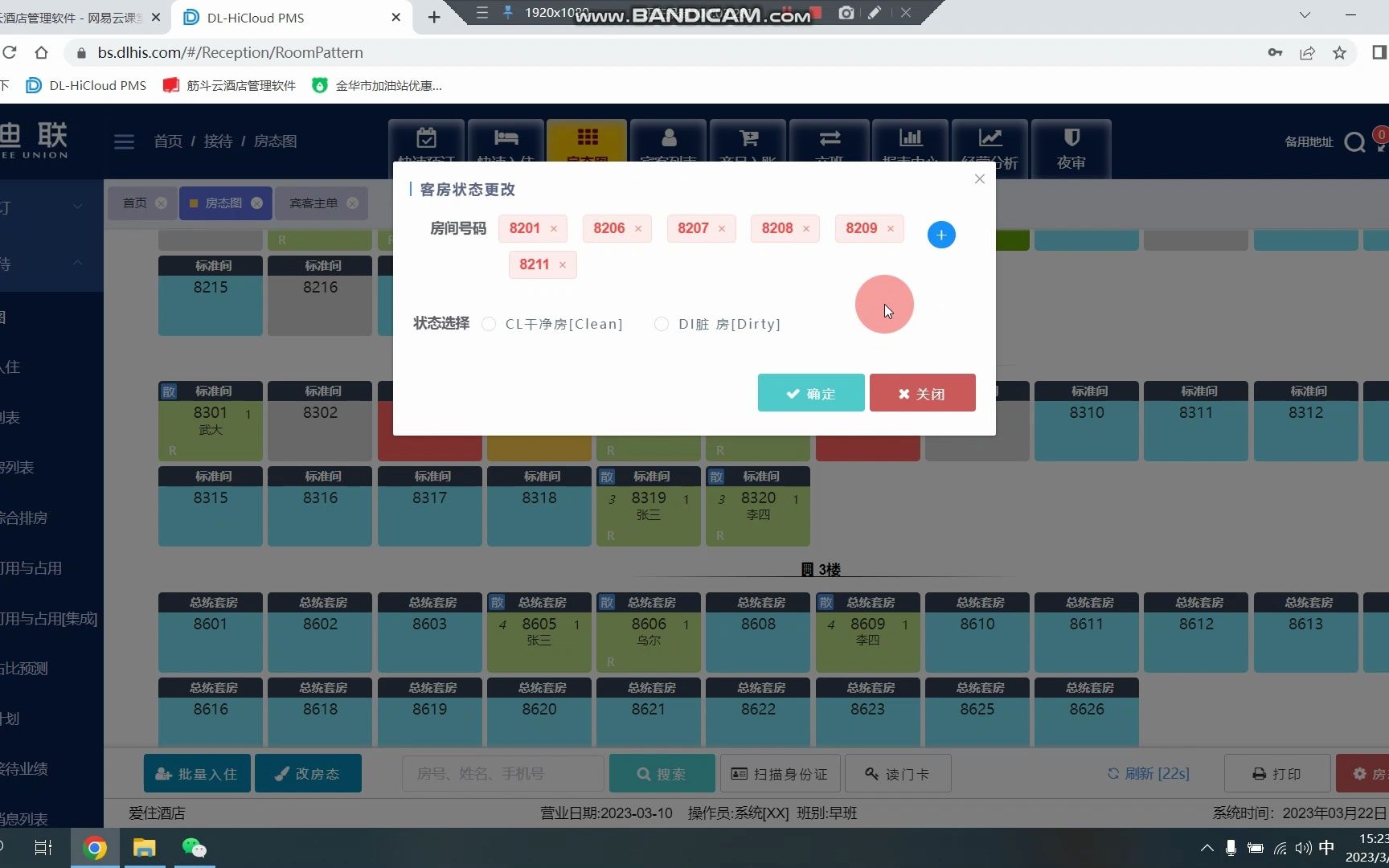The width and height of the screenshot is (1389, 868).
Task: Click 接待 in the breadcrumb
Action: coord(218,141)
